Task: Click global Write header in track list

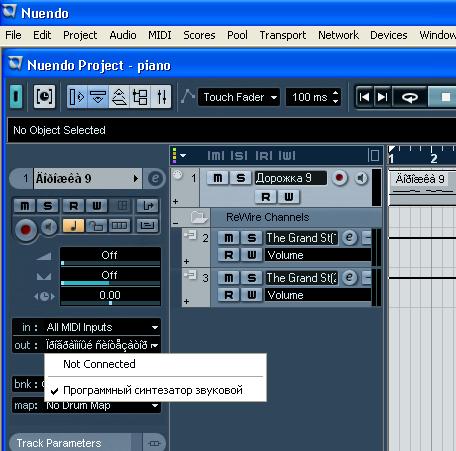Action: point(287,155)
